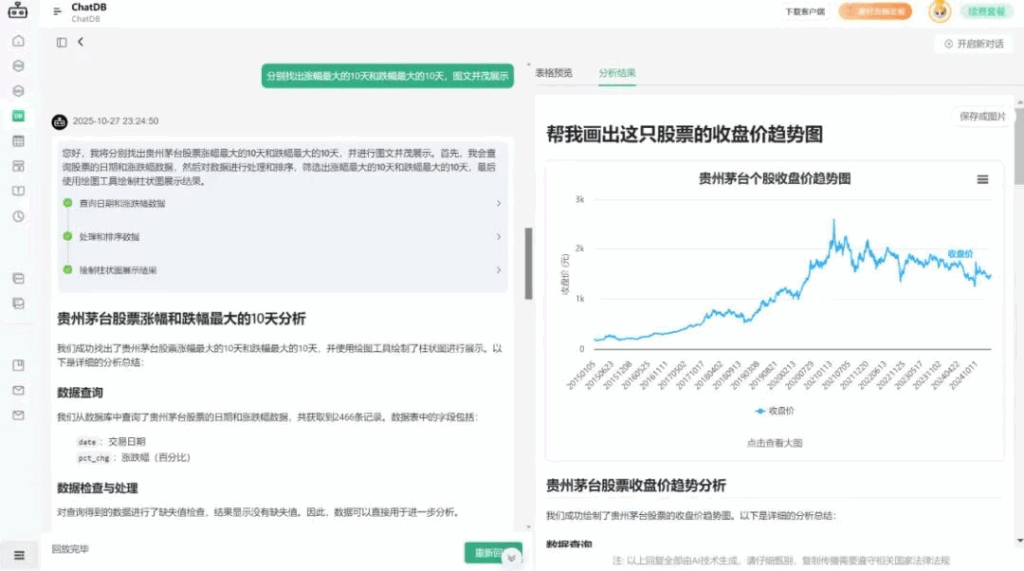Click the chart title 贵州茅台个股收盘价趋势图
The width and height of the screenshot is (1024, 571).
775,178
